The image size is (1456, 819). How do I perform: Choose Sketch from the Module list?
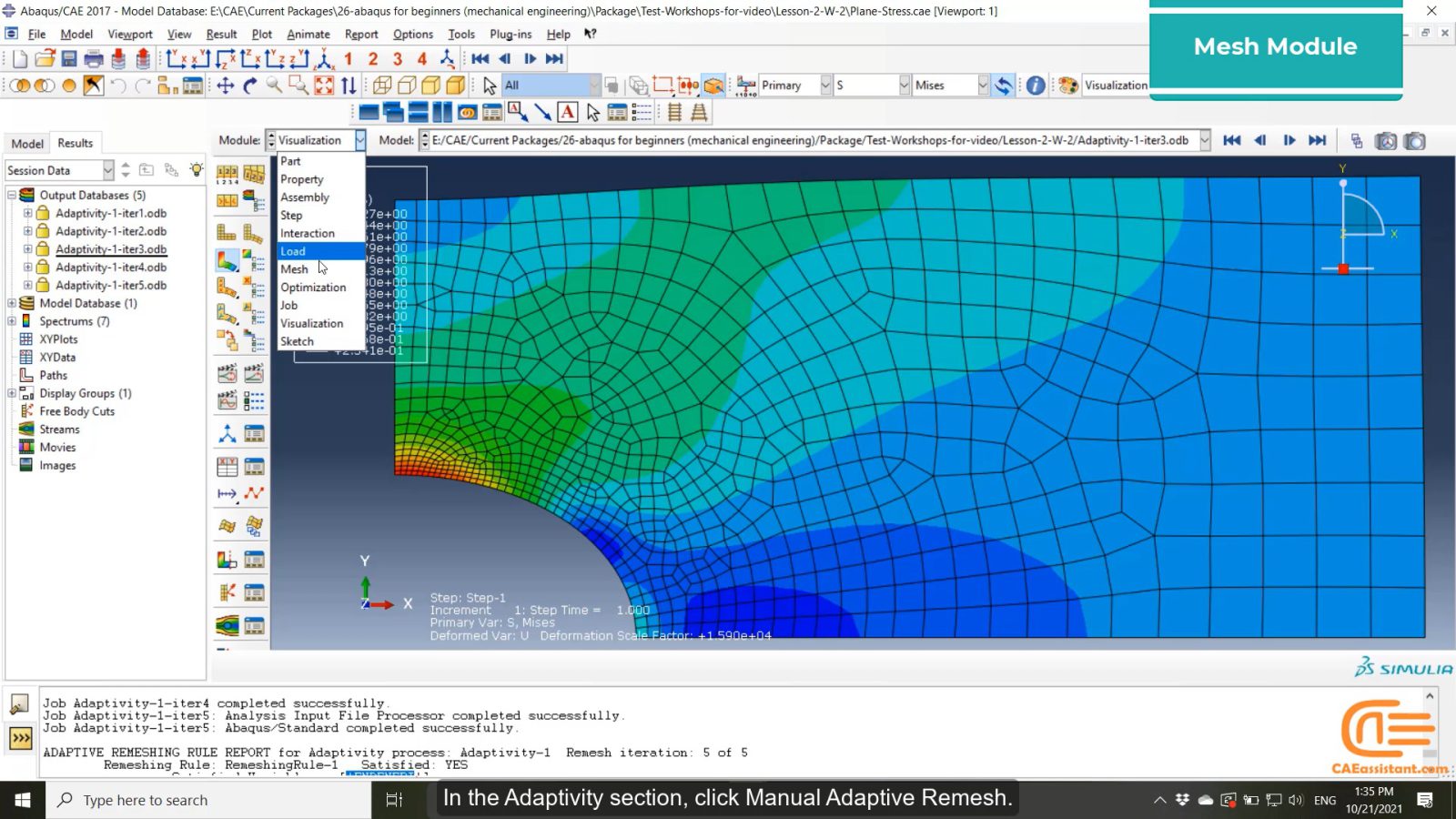tap(320, 341)
